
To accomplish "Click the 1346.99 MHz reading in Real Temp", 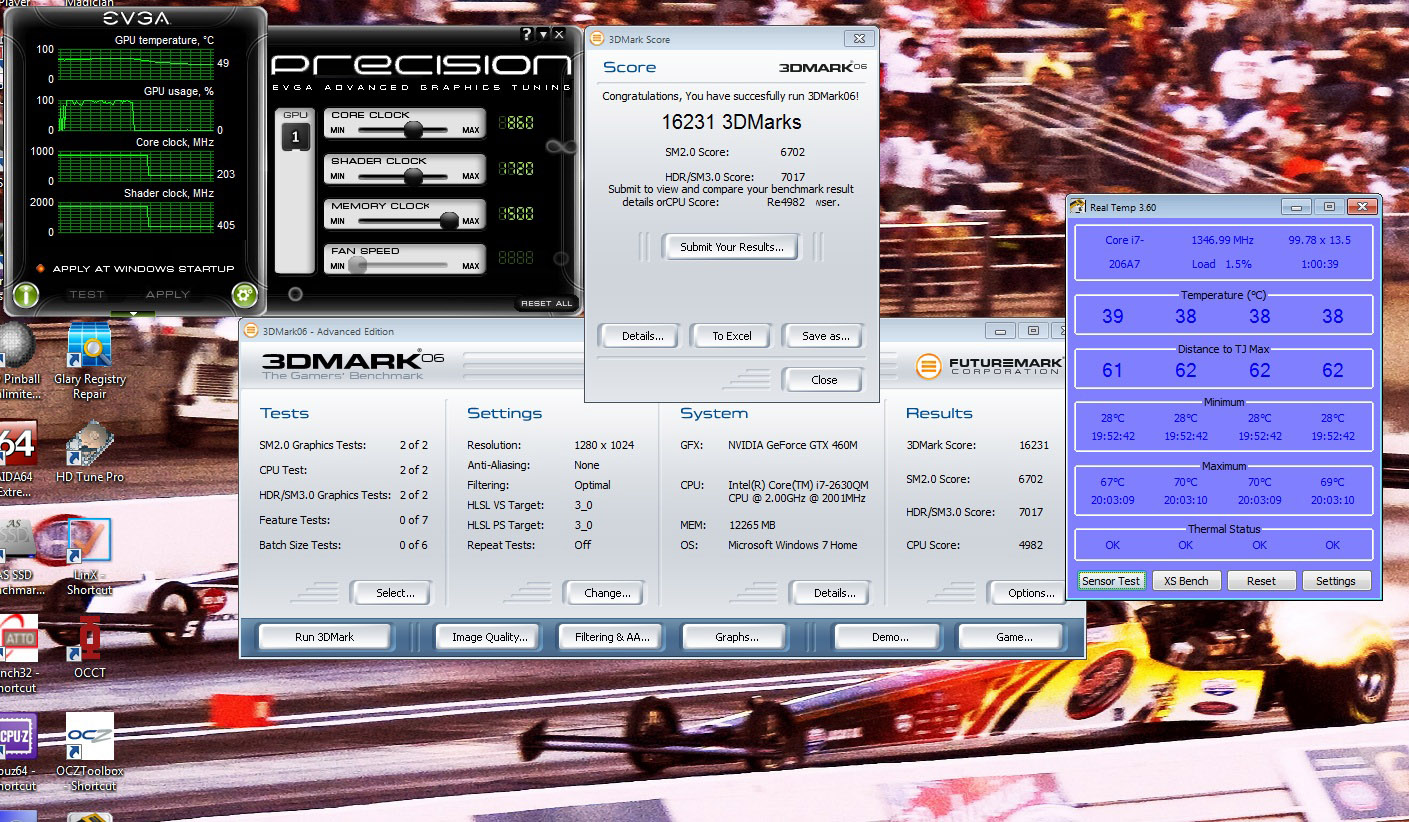I will point(1222,240).
